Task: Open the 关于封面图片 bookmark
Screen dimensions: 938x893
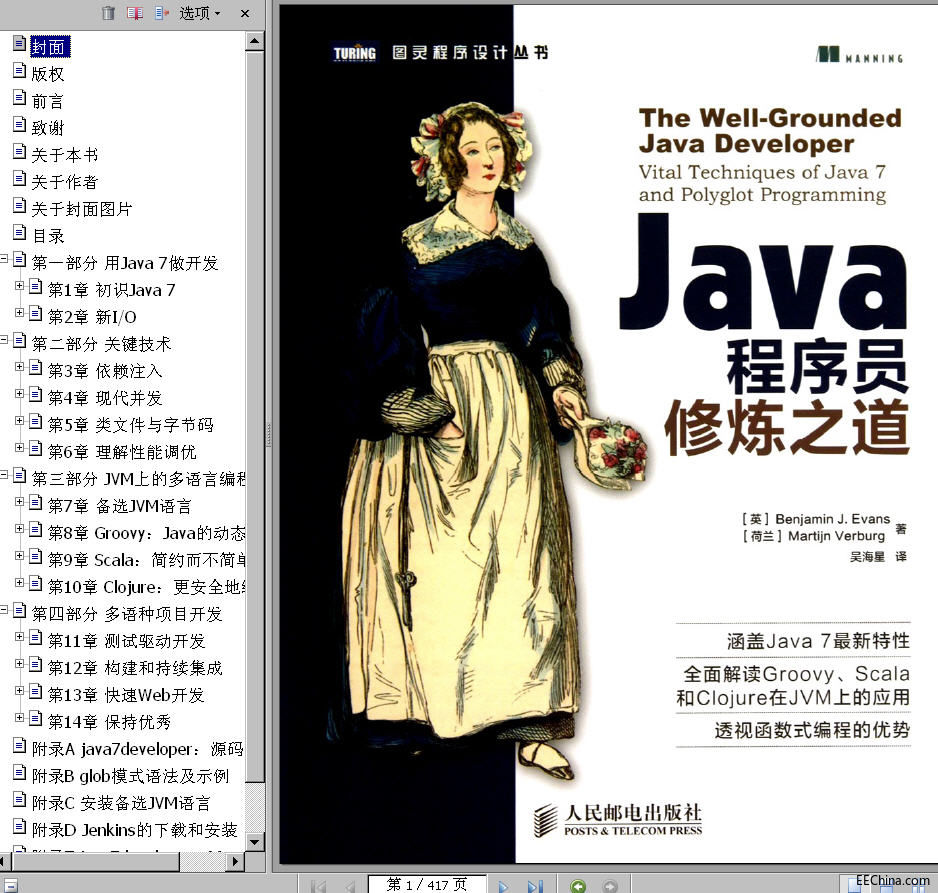Action: coord(81,209)
